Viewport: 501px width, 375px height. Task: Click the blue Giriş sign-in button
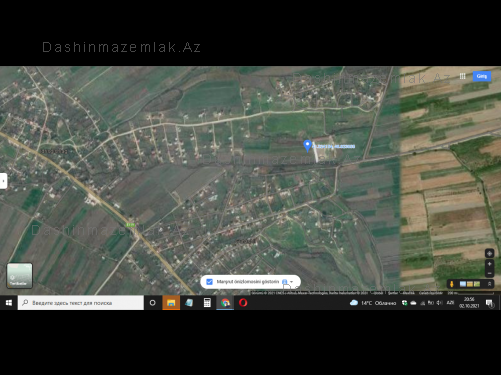click(482, 76)
